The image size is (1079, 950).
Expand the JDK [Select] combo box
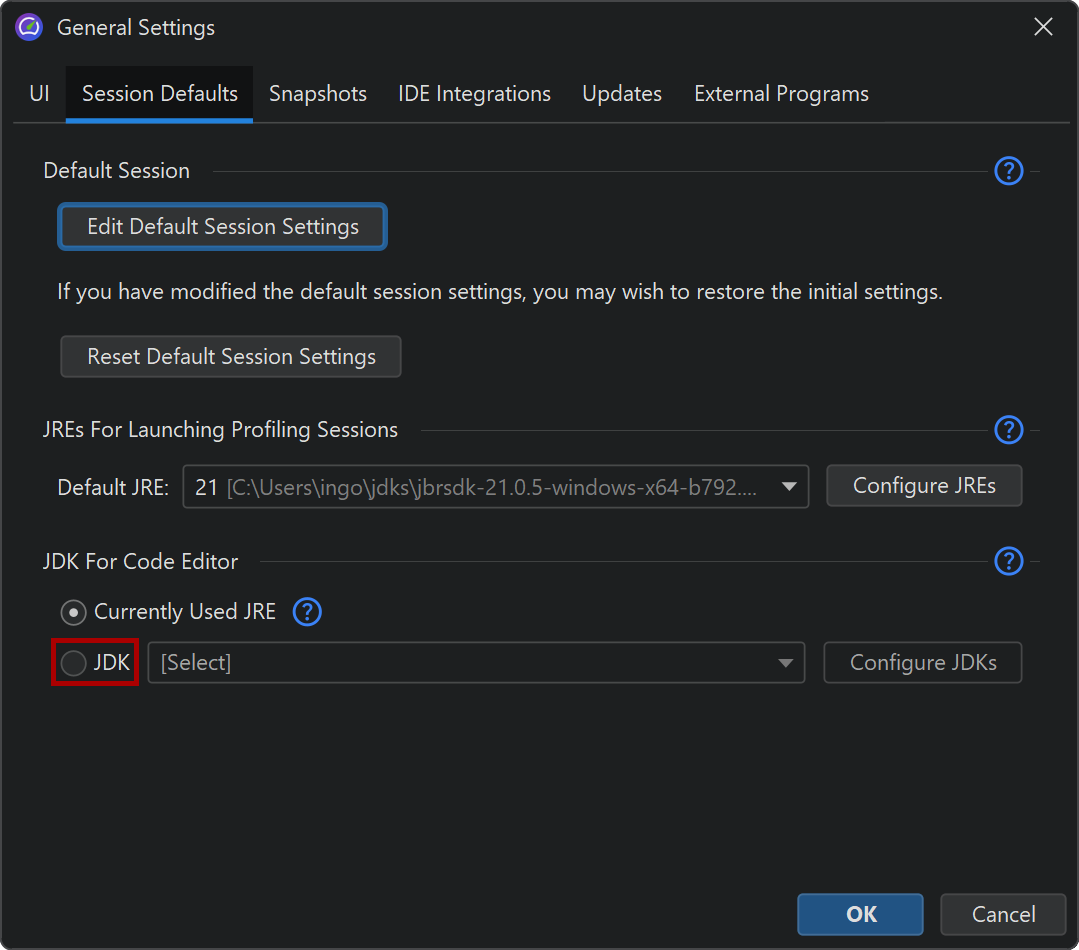(785, 663)
